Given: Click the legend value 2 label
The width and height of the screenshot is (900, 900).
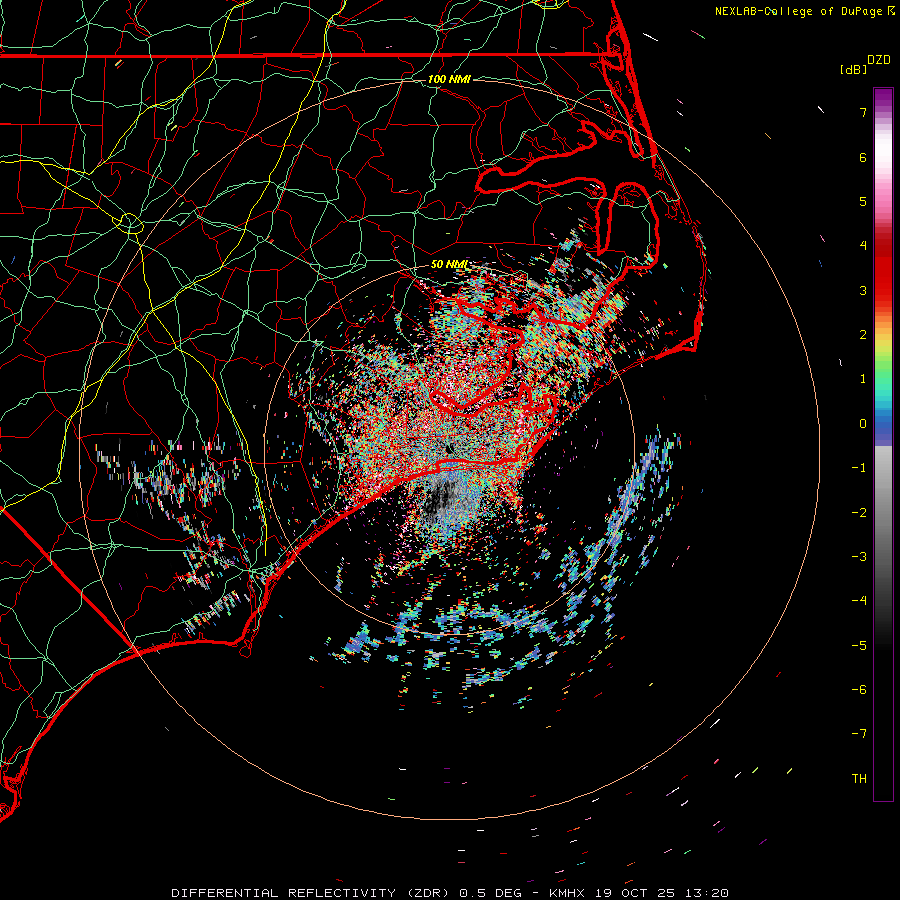Looking at the screenshot, I should [863, 335].
